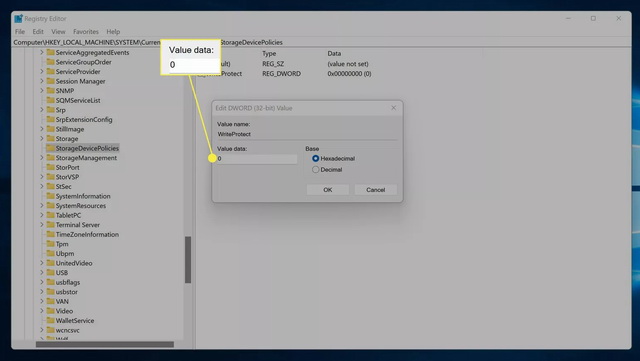
Task: Click the Value data input field
Action: (x=257, y=159)
